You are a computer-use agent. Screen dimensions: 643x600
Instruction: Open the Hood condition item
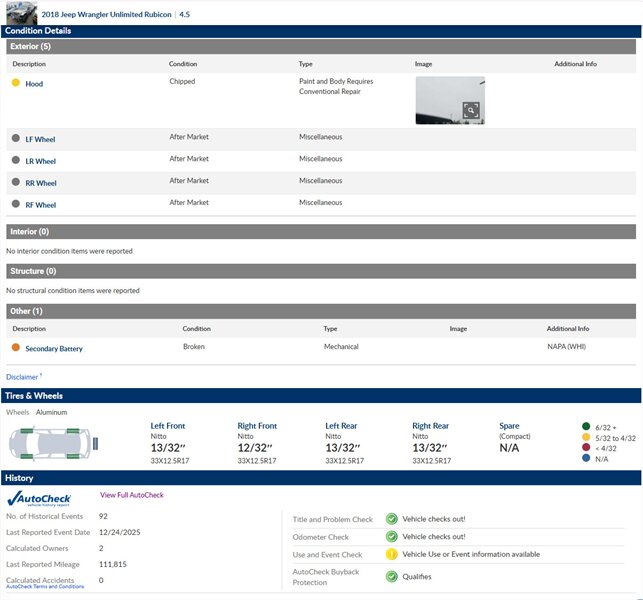click(34, 84)
